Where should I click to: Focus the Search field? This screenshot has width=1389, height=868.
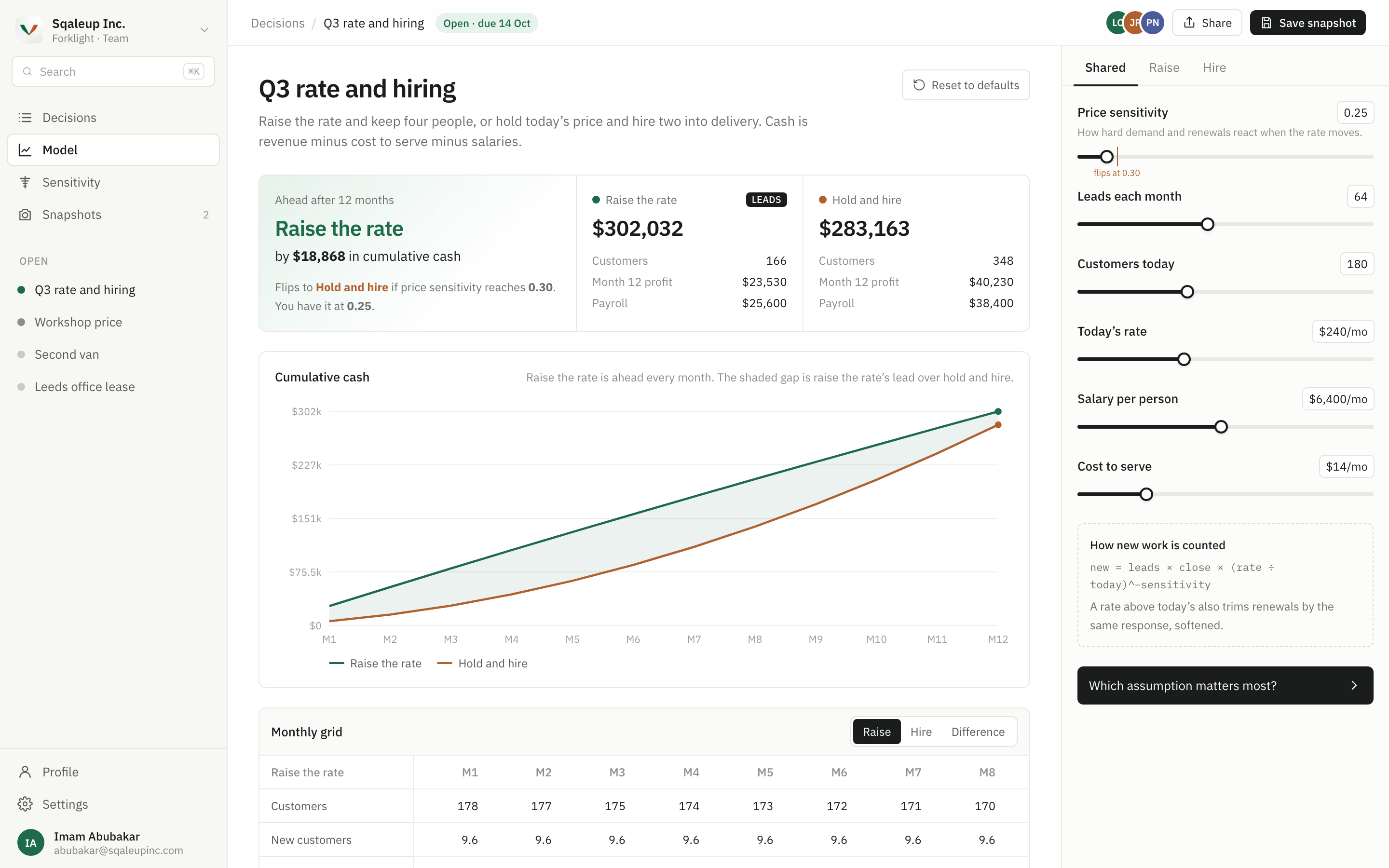click(113, 72)
